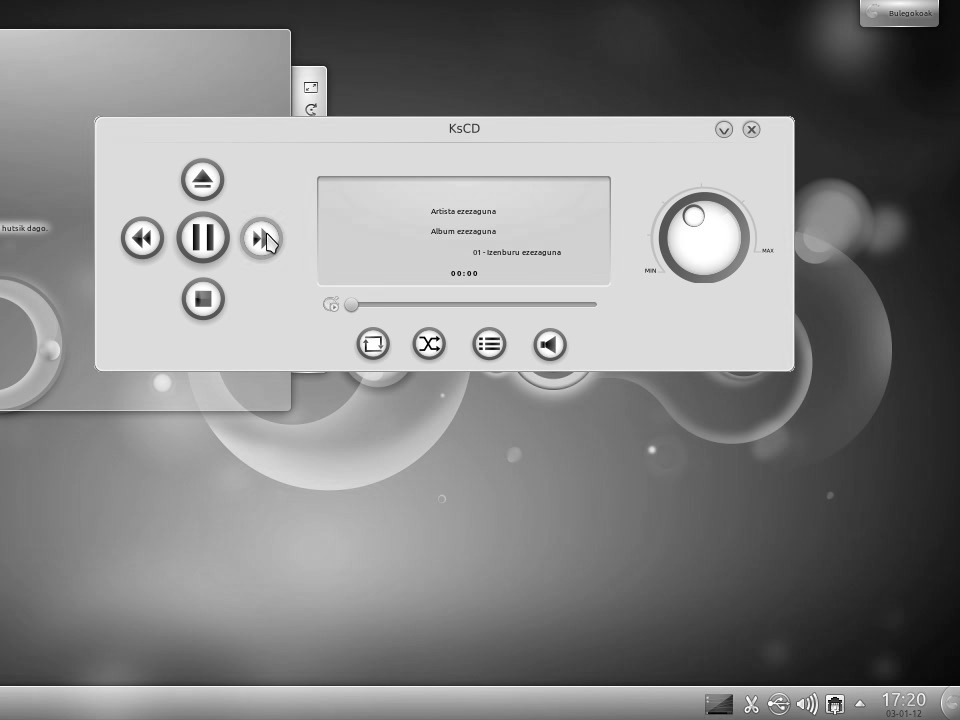Click the MIN label of volume knob

tap(650, 271)
